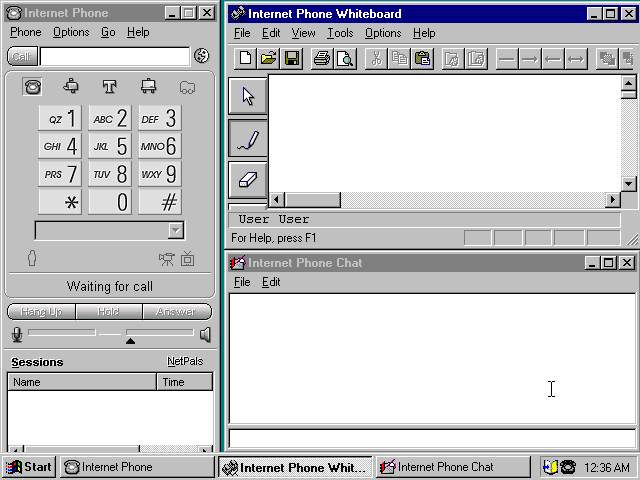
Task: Click in the call address input field
Action: [115, 56]
